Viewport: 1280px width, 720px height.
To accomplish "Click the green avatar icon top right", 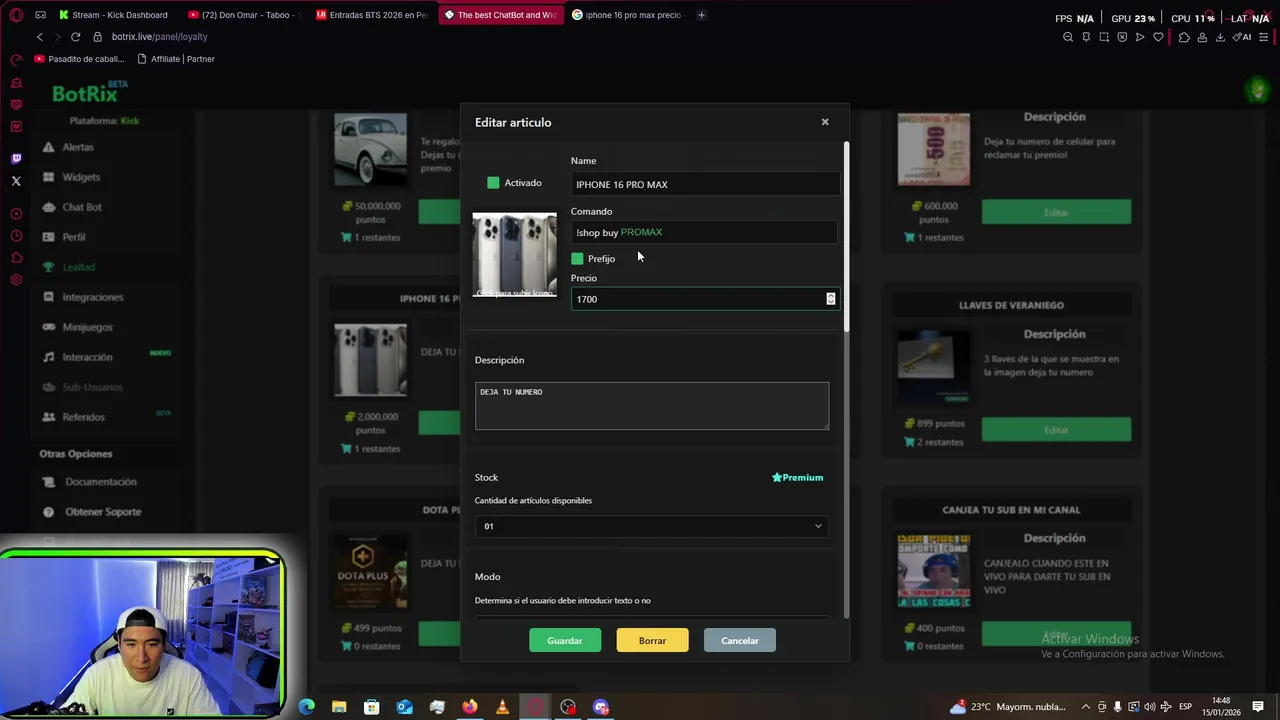I will (1257, 90).
